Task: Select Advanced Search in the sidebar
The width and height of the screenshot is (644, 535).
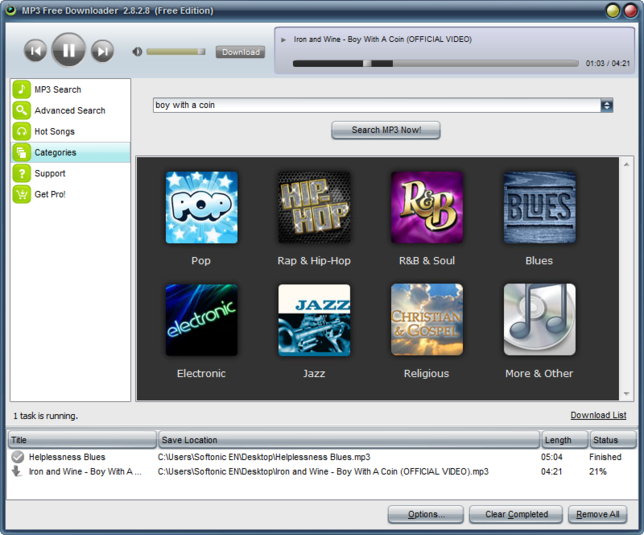Action: (x=70, y=110)
